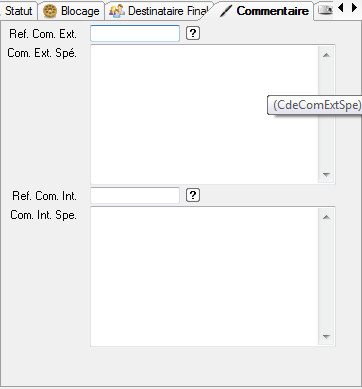This screenshot has width=362, height=389.
Task: Click the tab strip left arrow
Action: click(x=341, y=8)
